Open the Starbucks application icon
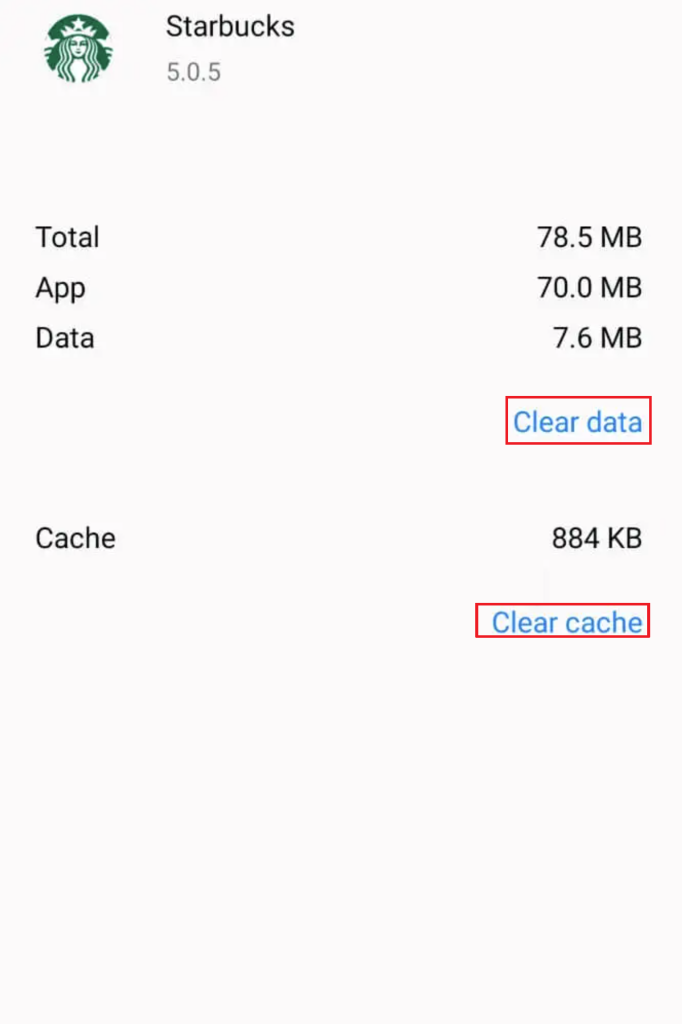Screen dimensions: 682x1024 (x=77, y=50)
